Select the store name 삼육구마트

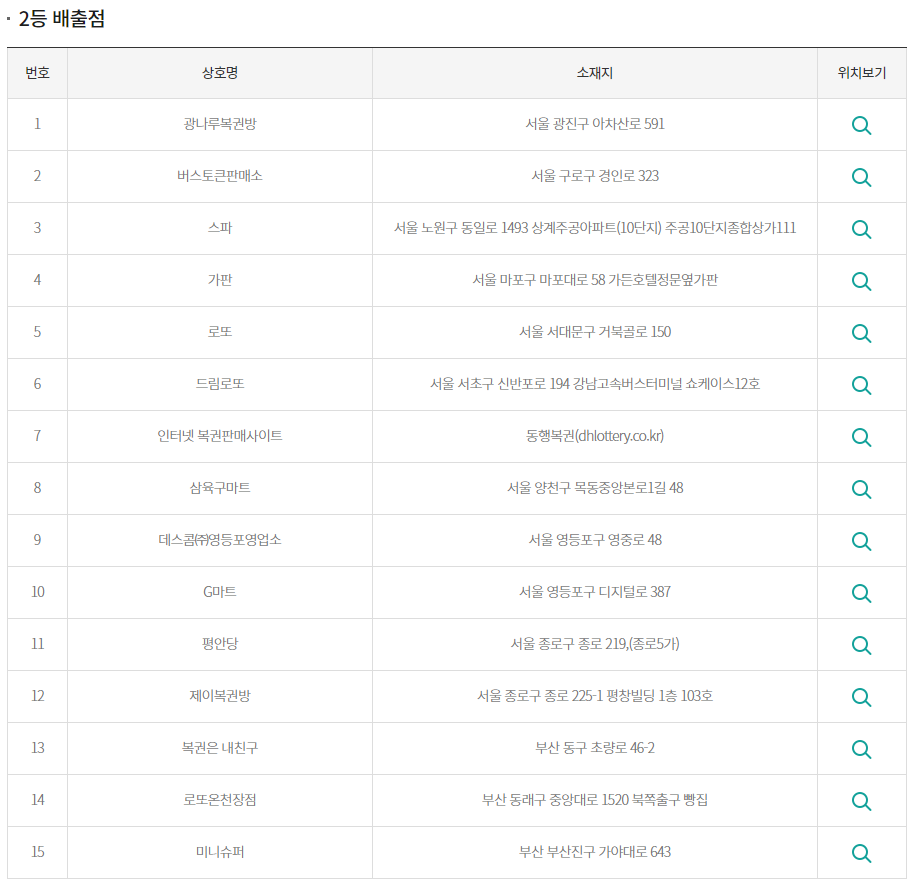[x=220, y=488]
